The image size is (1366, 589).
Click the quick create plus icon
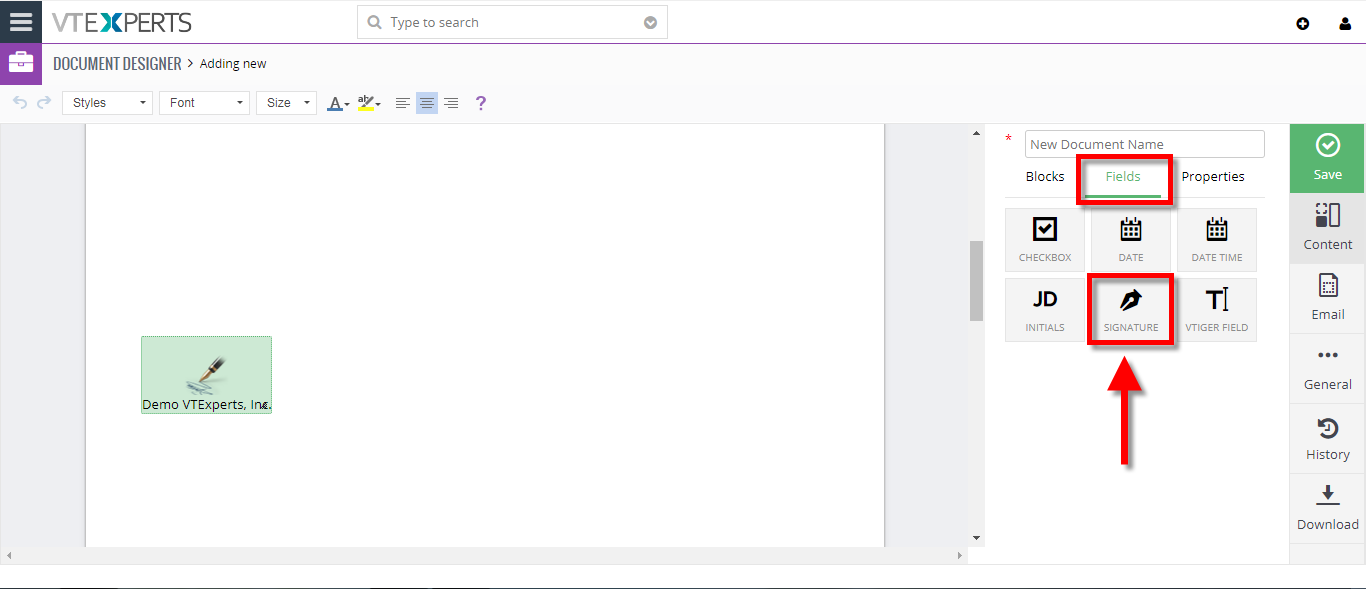click(1303, 24)
